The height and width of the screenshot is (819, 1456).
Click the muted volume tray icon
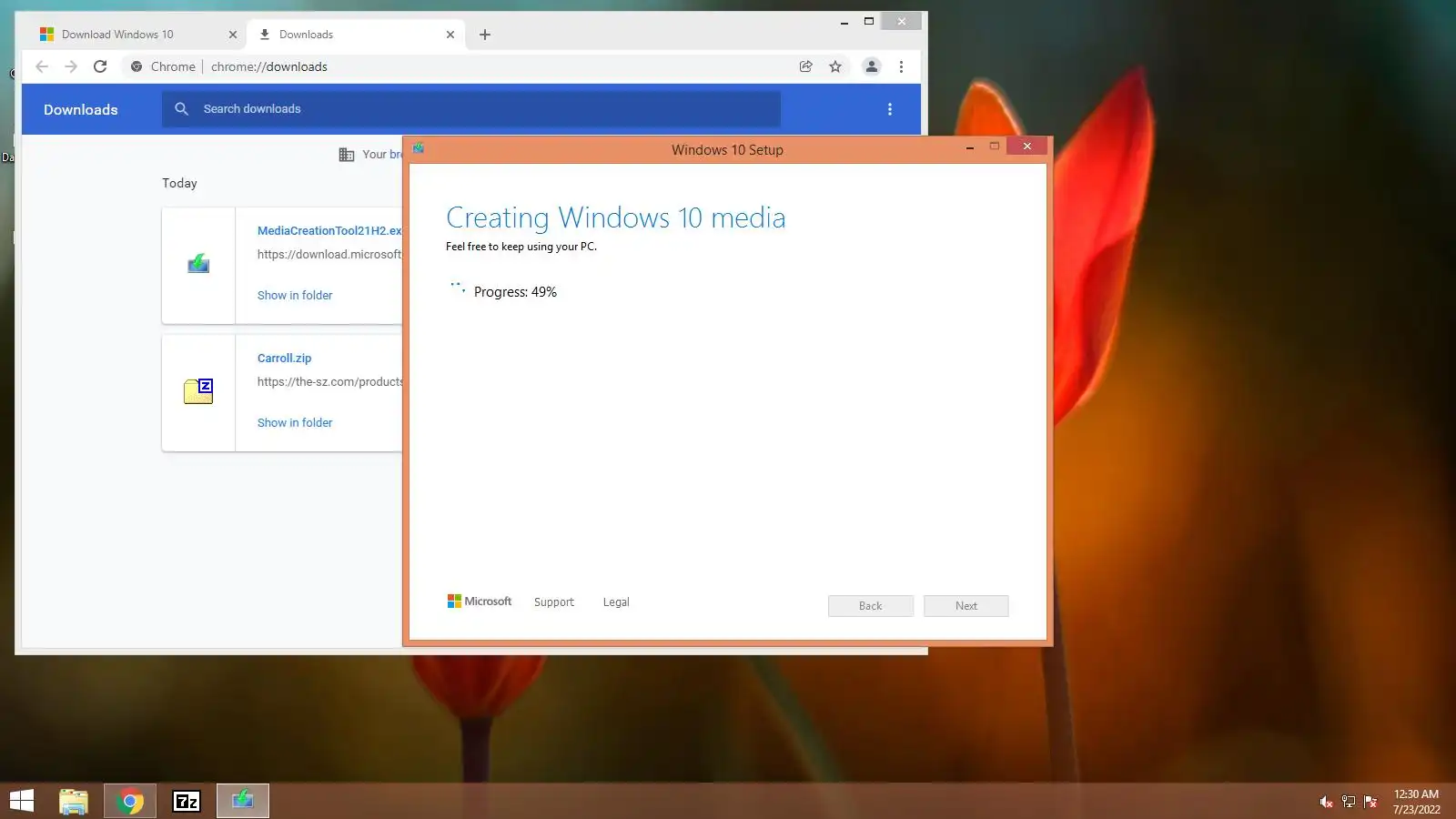1326,802
